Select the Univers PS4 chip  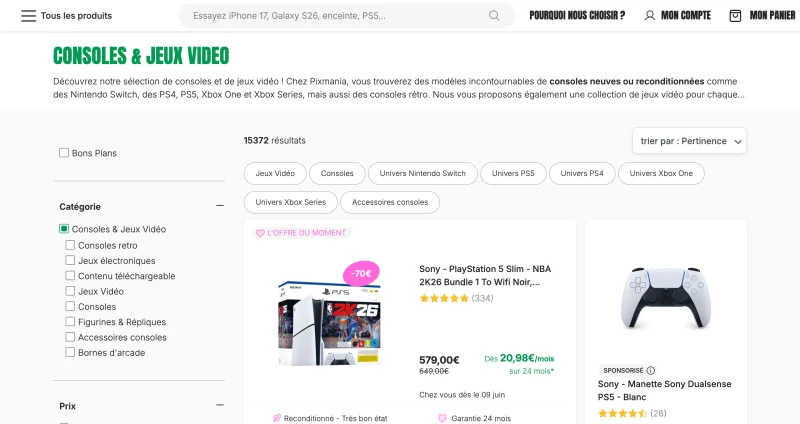(x=582, y=173)
